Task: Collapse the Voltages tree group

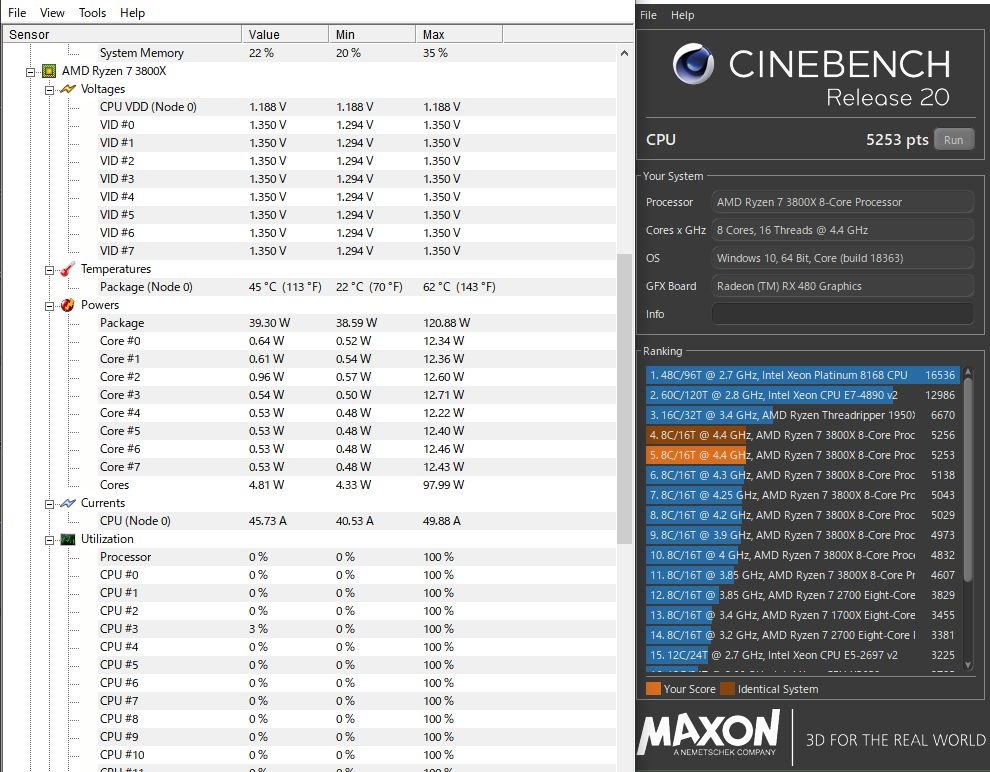Action: tap(49, 90)
